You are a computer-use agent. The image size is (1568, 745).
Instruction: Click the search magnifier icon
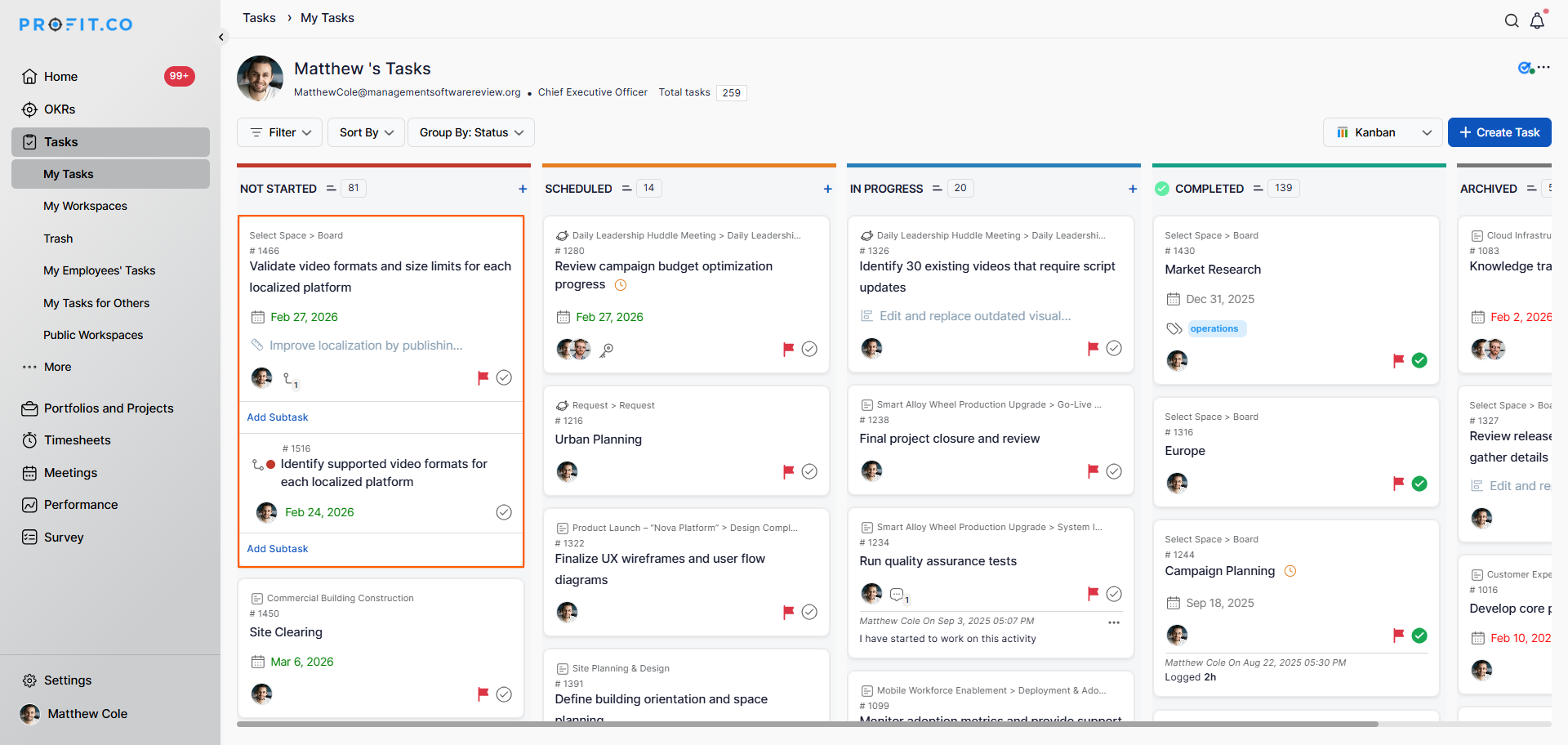(x=1512, y=21)
